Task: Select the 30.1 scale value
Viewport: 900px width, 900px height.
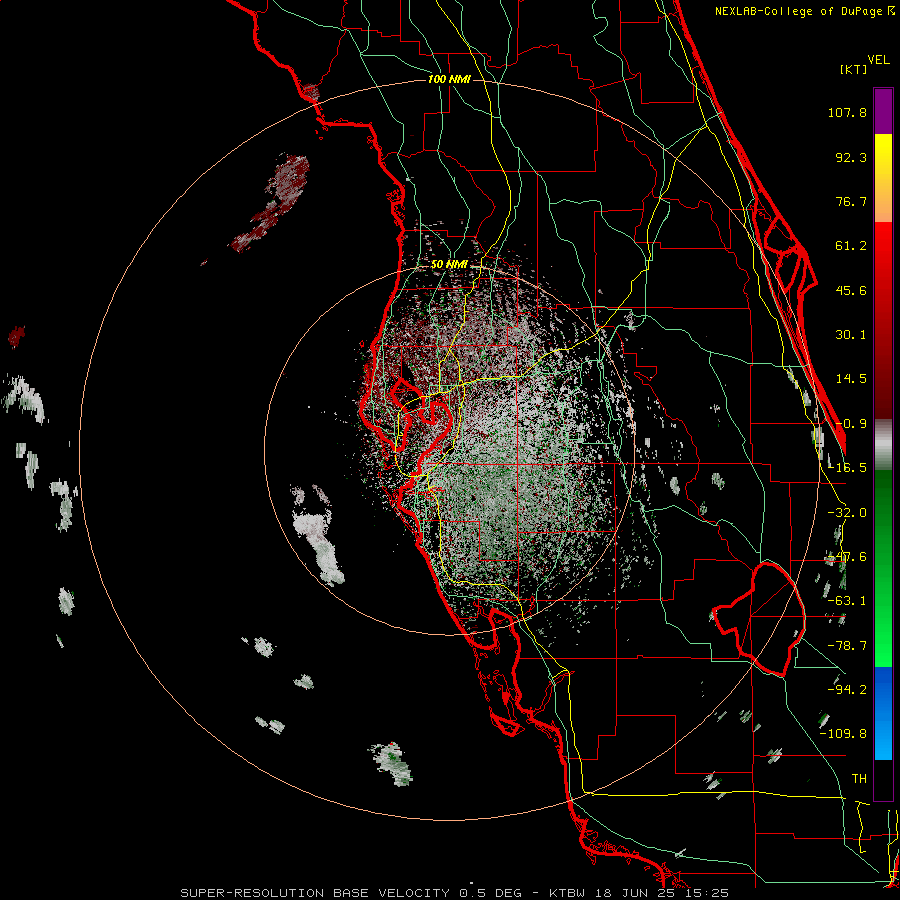Action: (851, 335)
